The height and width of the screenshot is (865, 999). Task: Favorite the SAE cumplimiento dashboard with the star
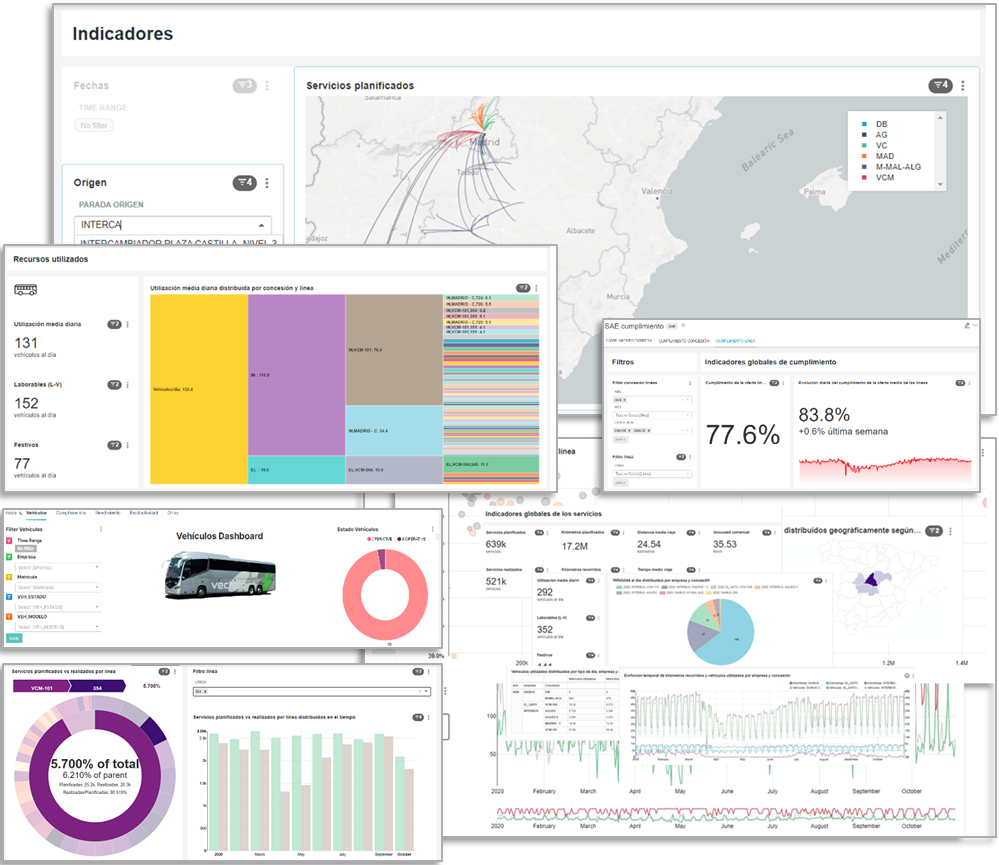coord(684,326)
